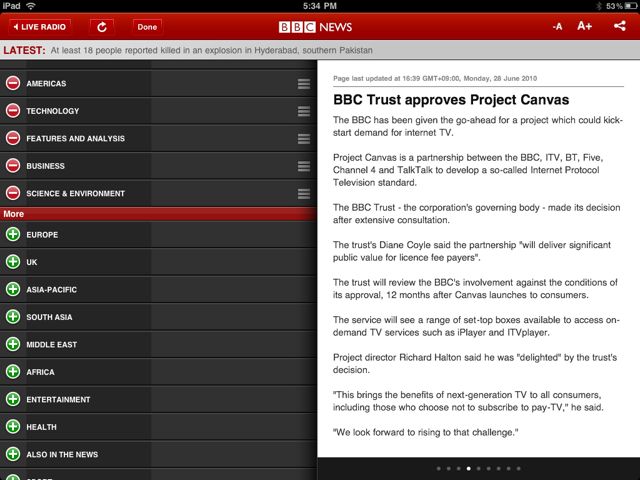Add the Africa section with its plus icon
The image size is (640, 480).
(13, 371)
